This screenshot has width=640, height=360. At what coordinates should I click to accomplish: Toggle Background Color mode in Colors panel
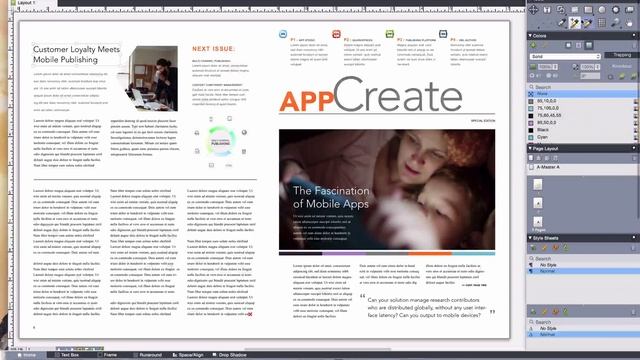589,45
